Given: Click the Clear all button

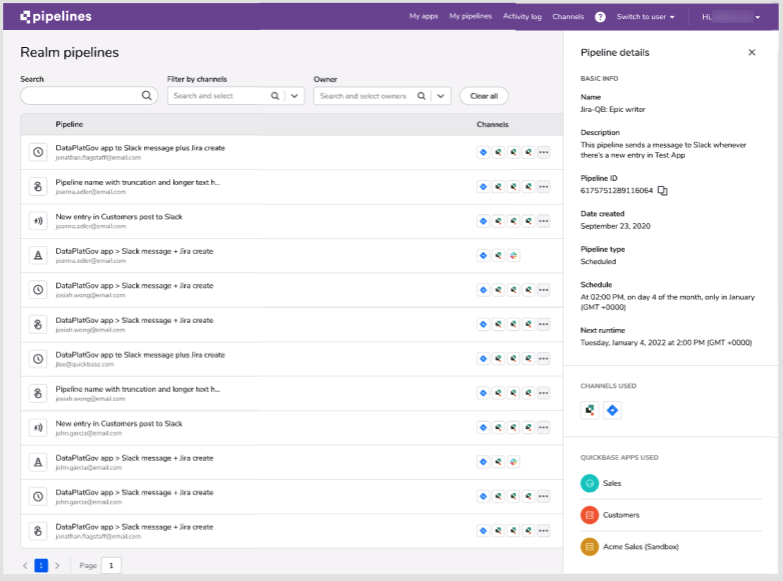Looking at the screenshot, I should (x=484, y=96).
